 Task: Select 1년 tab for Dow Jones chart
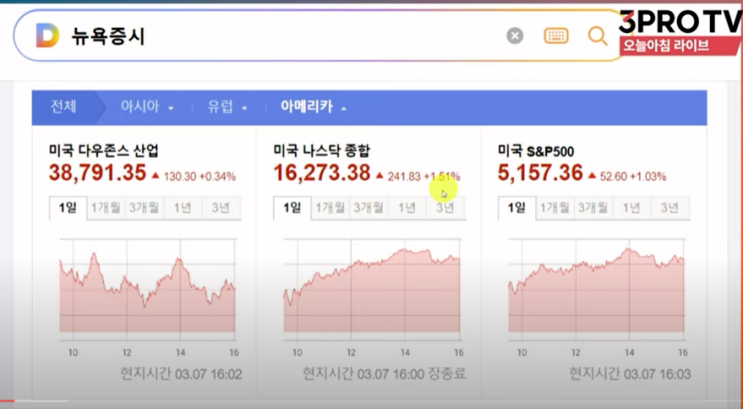[x=182, y=208]
